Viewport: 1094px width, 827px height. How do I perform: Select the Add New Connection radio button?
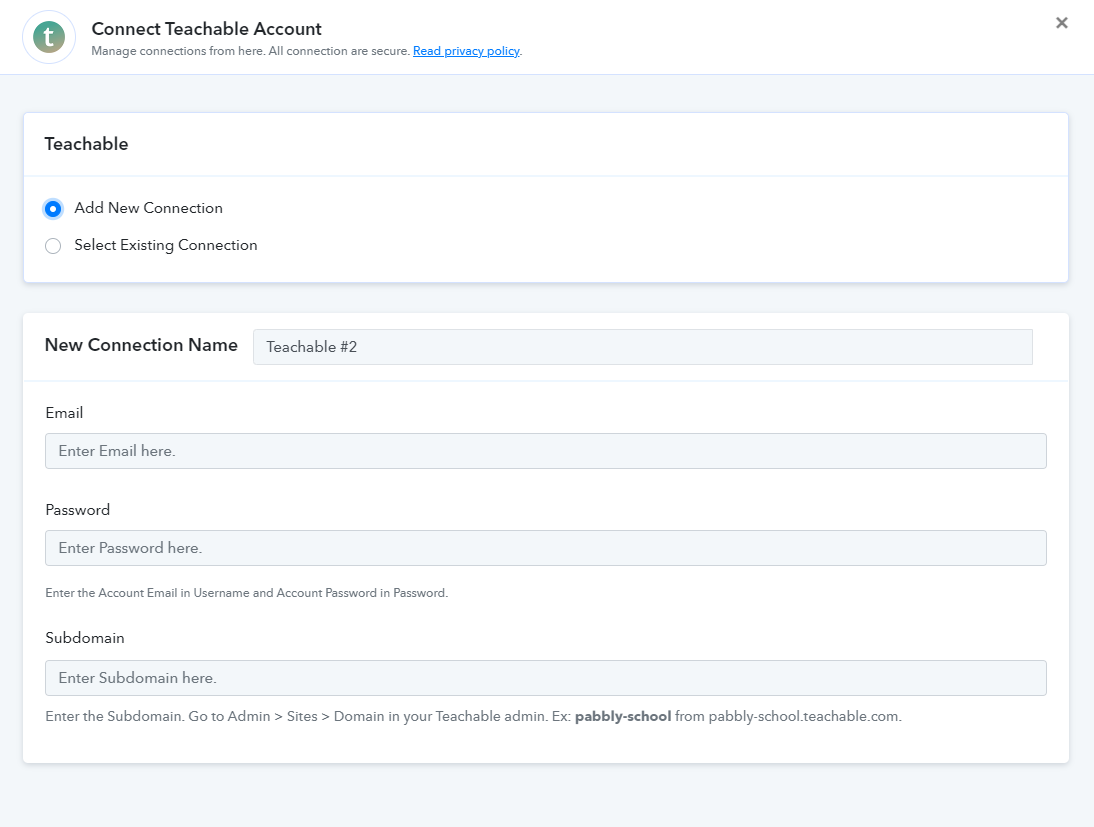(x=53, y=209)
